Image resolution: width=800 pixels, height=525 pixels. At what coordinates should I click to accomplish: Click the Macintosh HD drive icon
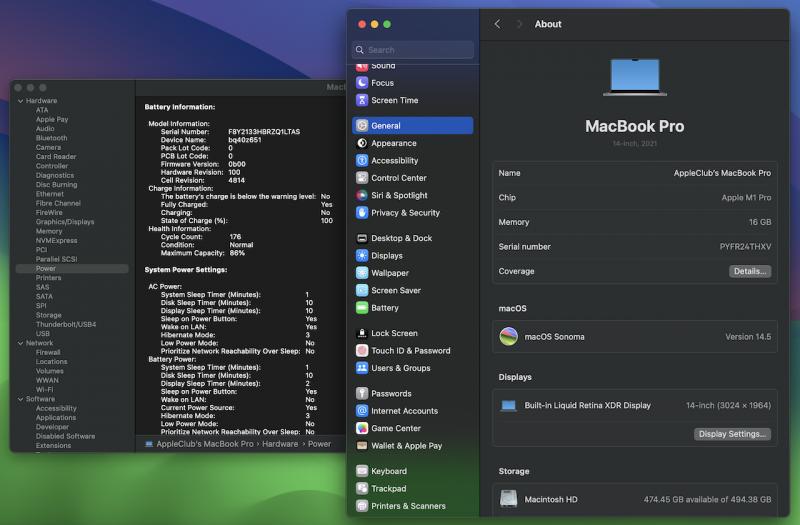tap(509, 499)
